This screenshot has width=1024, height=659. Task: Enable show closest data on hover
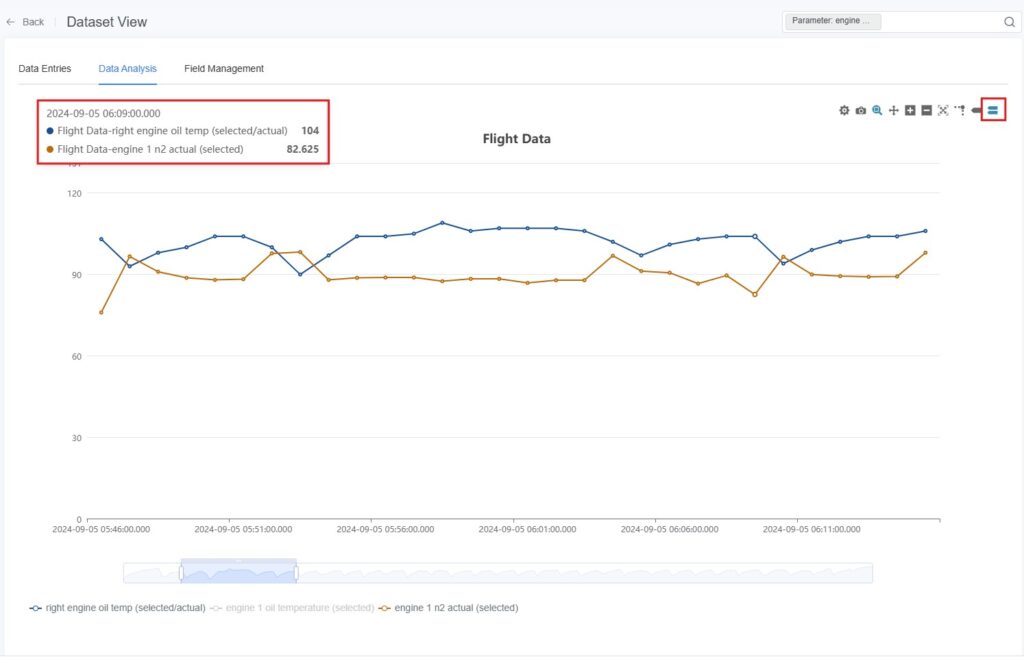click(x=976, y=110)
